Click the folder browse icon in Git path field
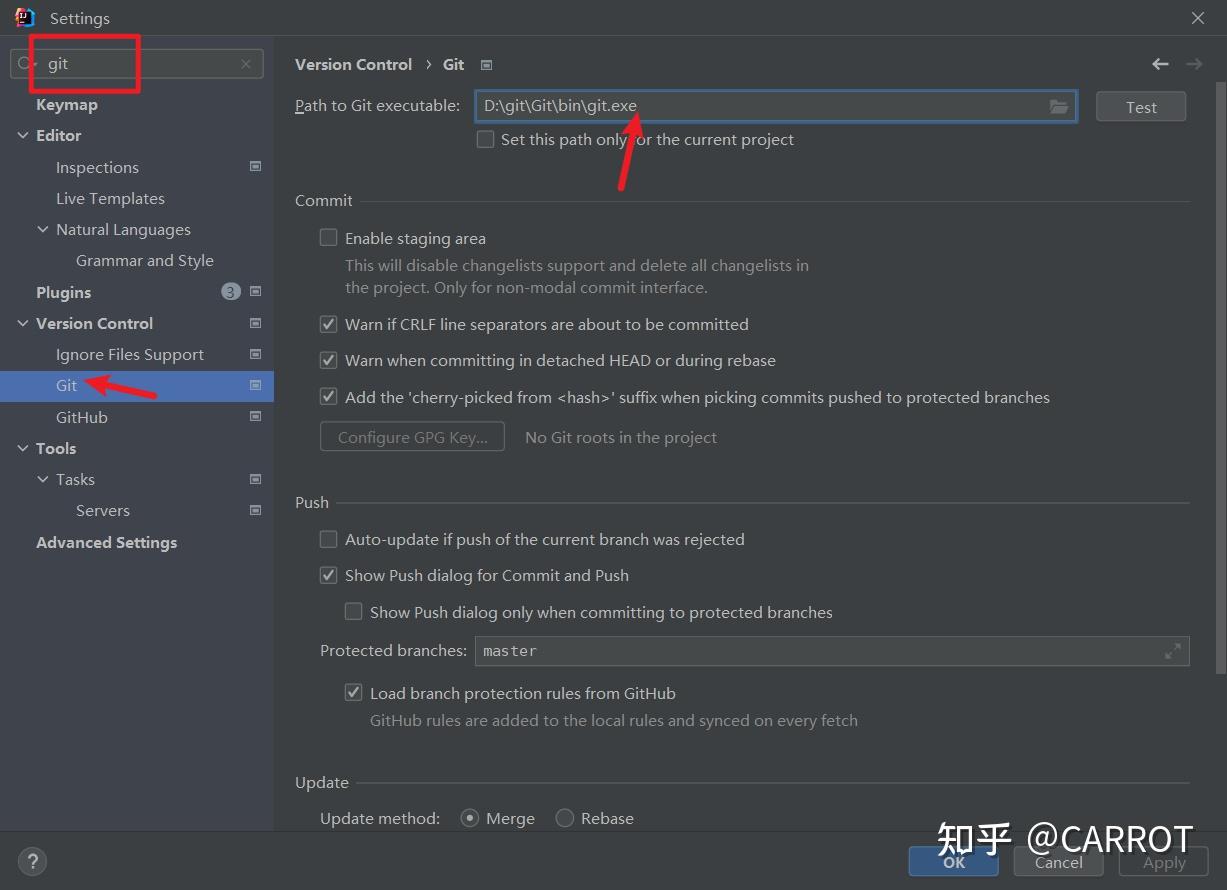Image resolution: width=1227 pixels, height=890 pixels. coord(1059,107)
